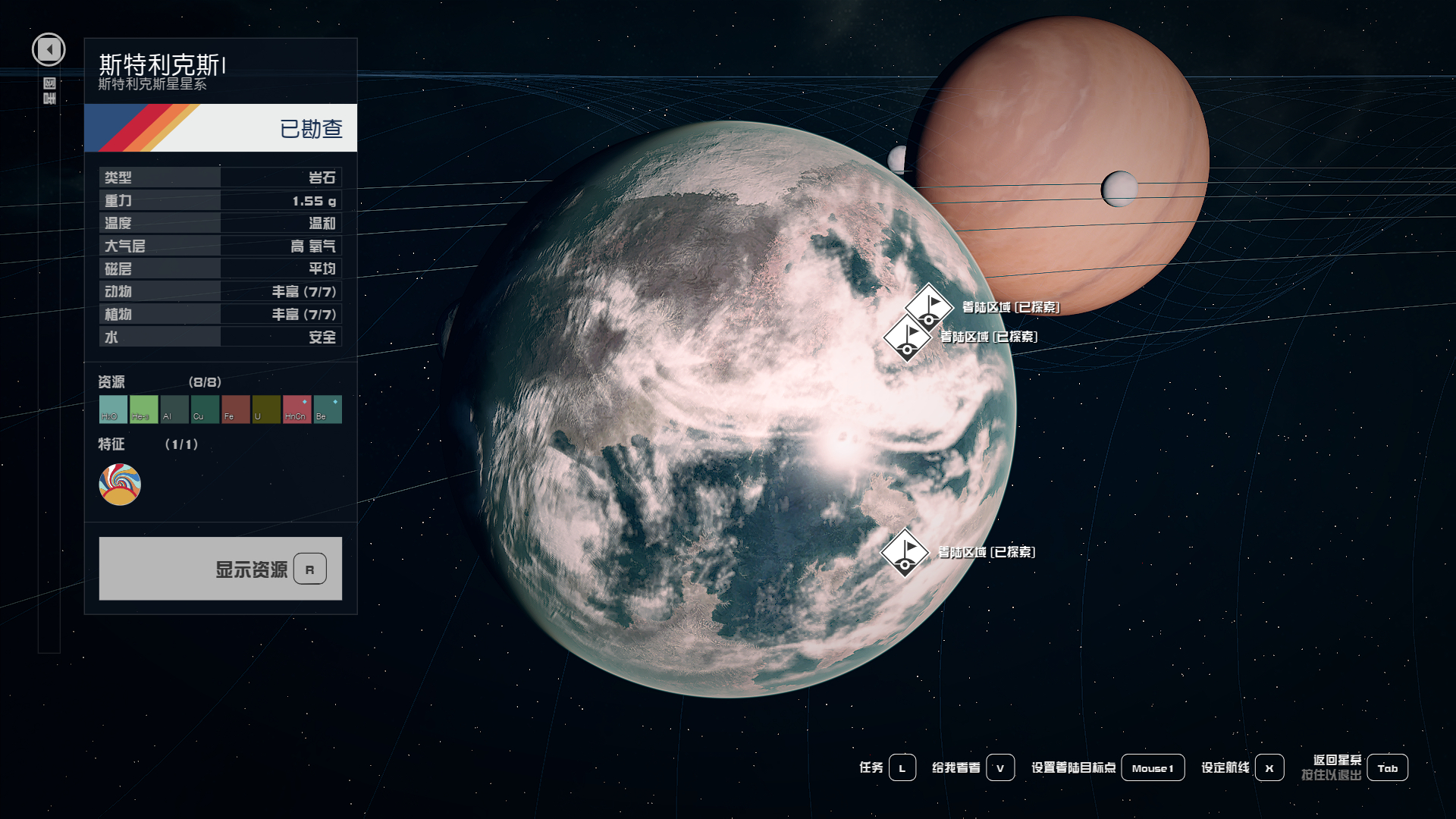
Task: Select the grey moon in front of gas giant
Action: pyautogui.click(x=1119, y=188)
